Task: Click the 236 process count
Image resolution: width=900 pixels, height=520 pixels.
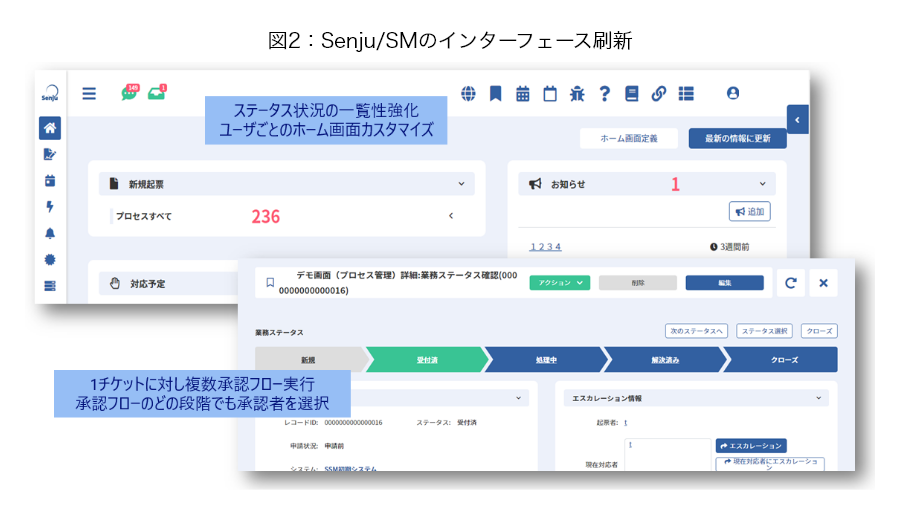Action: click(x=266, y=216)
